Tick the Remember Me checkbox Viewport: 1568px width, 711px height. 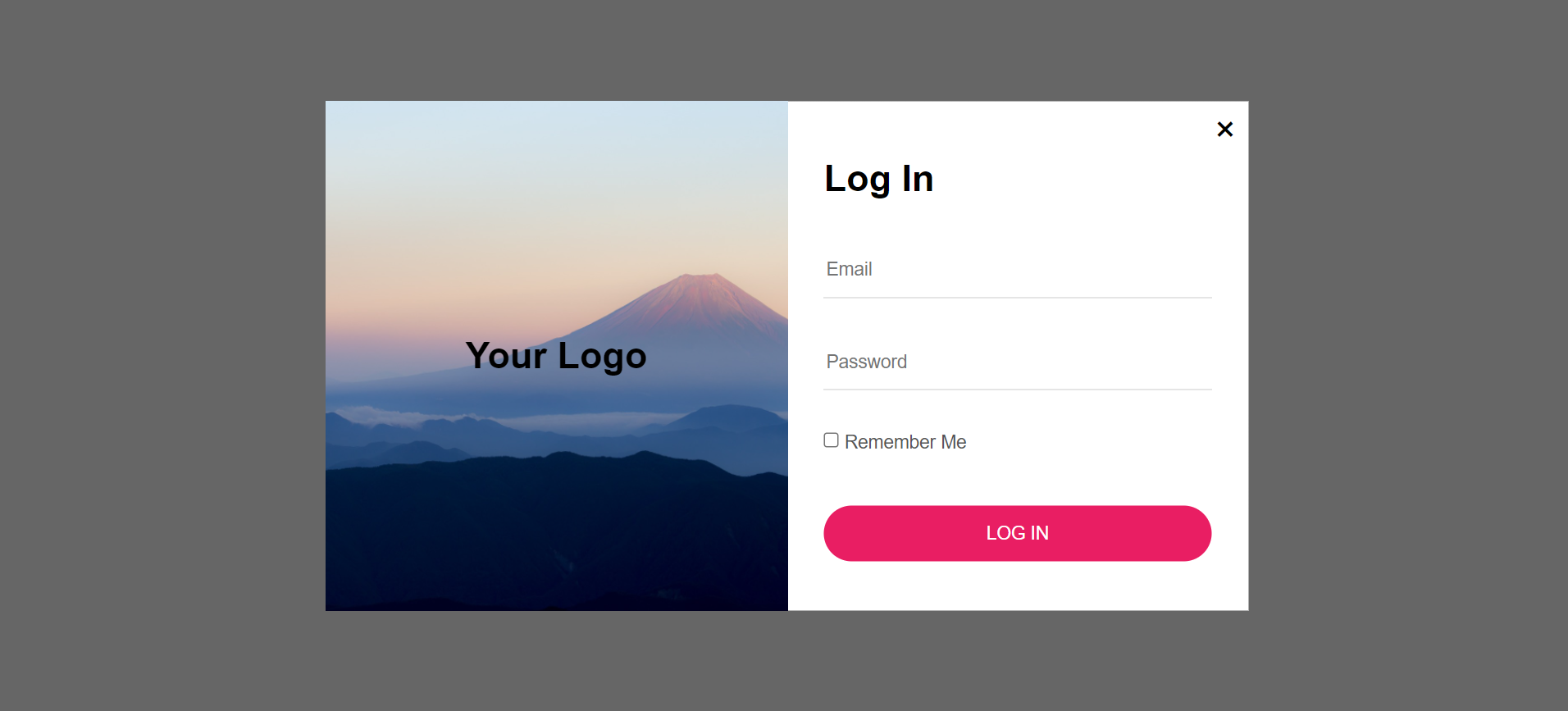[x=831, y=440]
